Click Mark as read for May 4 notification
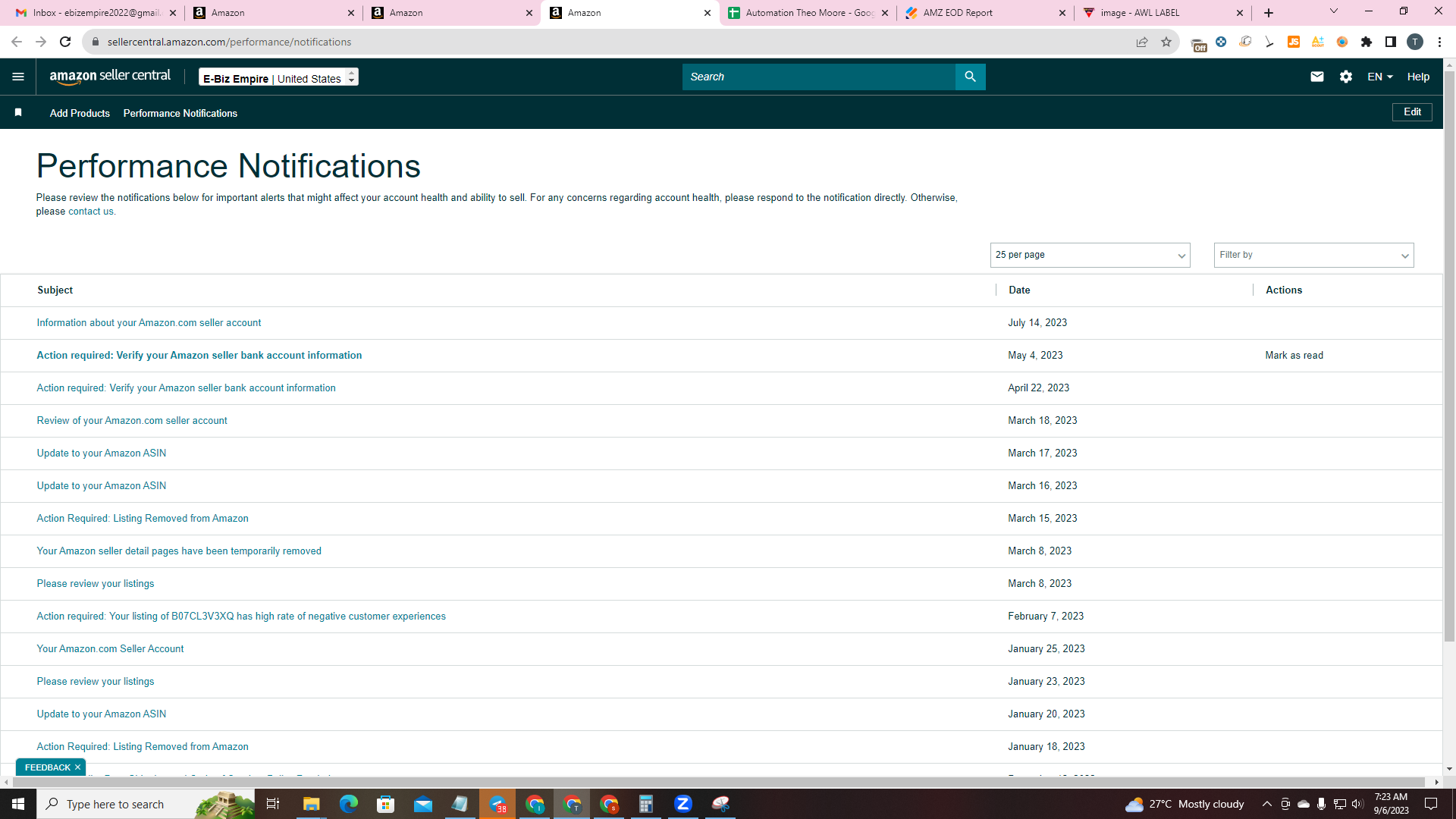 coord(1294,355)
